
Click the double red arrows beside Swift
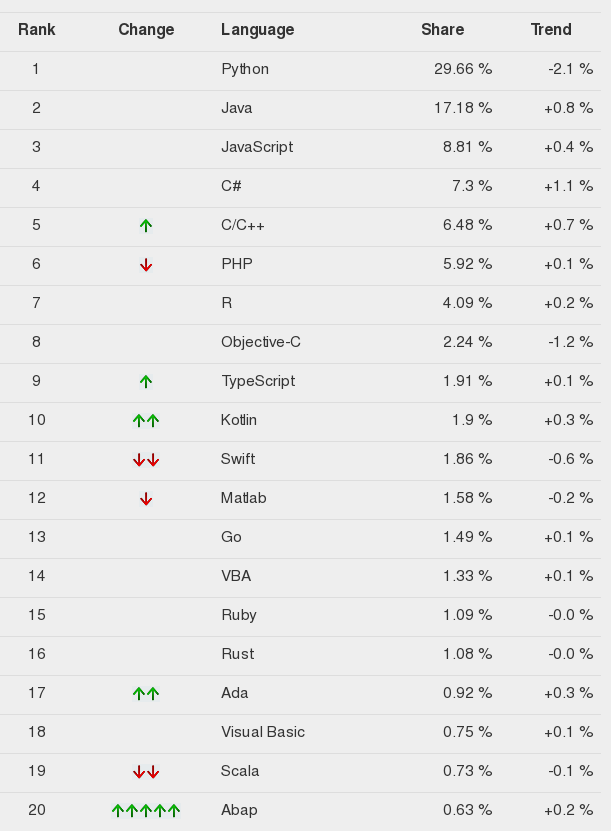pos(146,459)
